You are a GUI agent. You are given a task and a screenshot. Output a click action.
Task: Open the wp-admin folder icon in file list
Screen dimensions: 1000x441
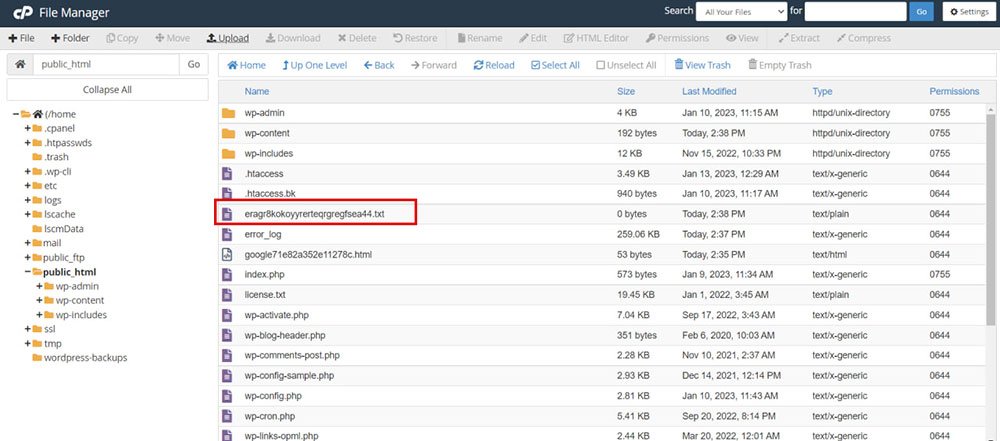(x=228, y=113)
